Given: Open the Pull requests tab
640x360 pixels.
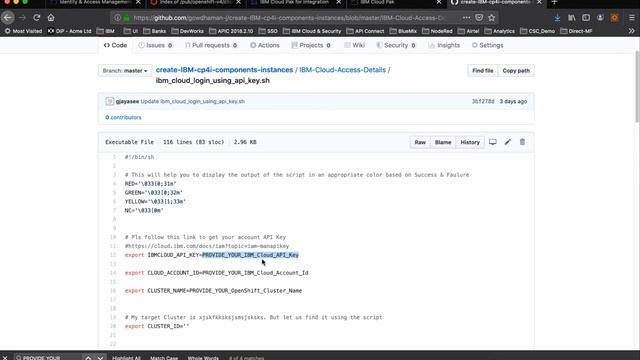Looking at the screenshot, I should pyautogui.click(x=211, y=45).
